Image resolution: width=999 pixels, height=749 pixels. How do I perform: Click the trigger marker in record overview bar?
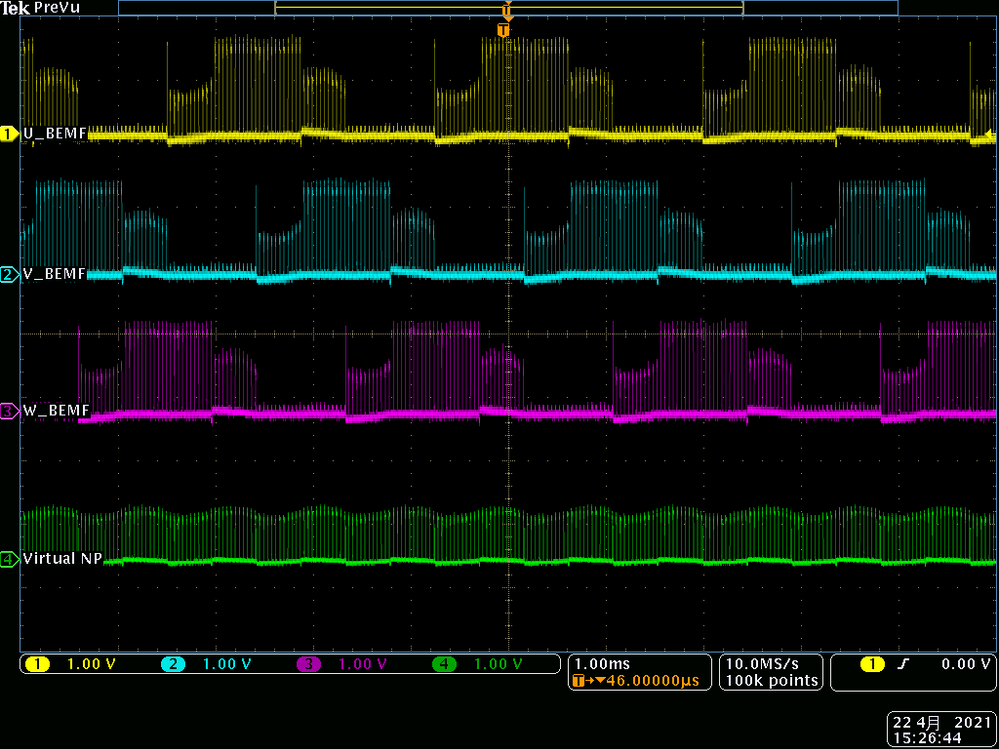tap(507, 10)
